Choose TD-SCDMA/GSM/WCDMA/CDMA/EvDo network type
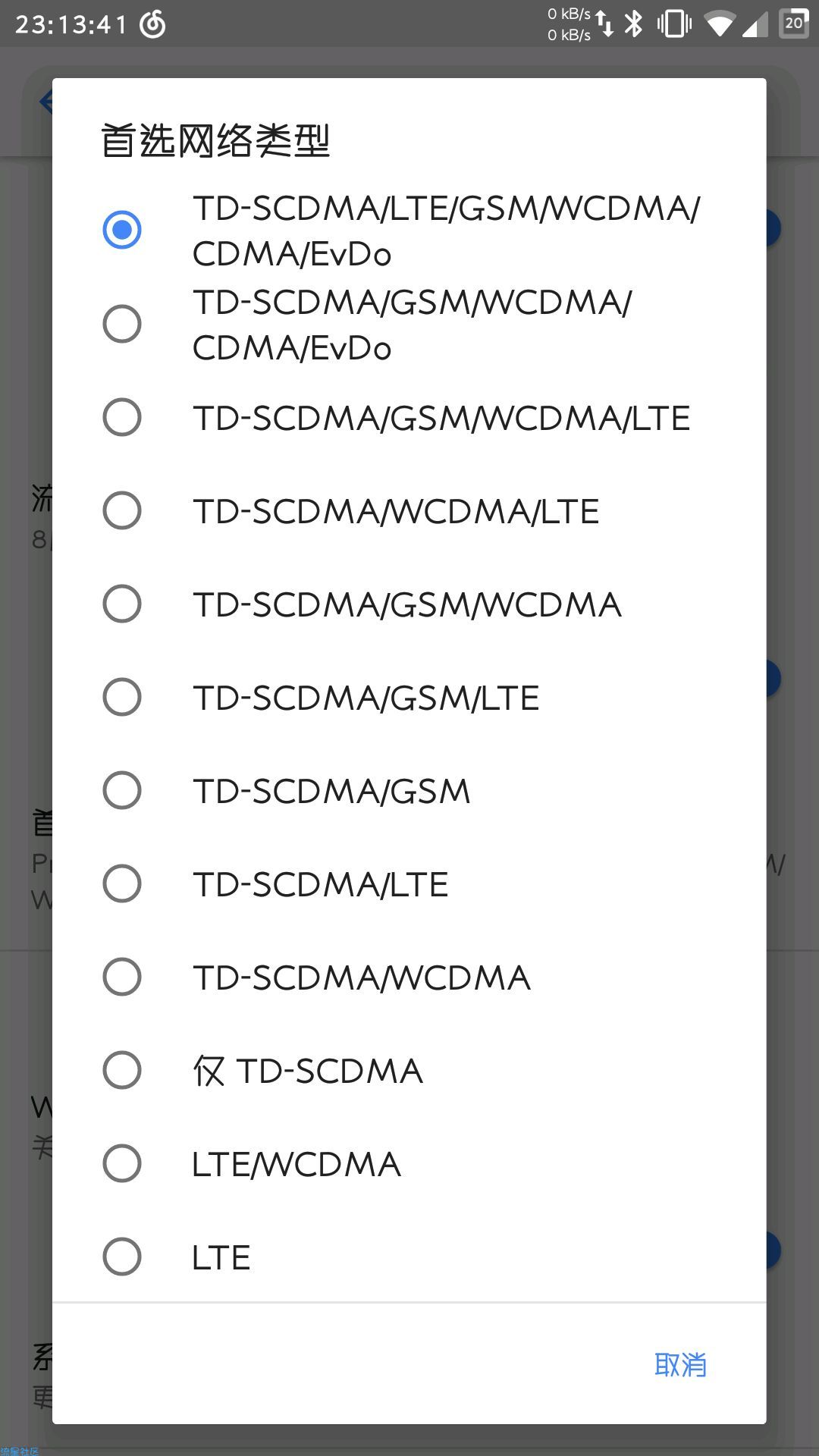The width and height of the screenshot is (819, 1456). (x=409, y=324)
